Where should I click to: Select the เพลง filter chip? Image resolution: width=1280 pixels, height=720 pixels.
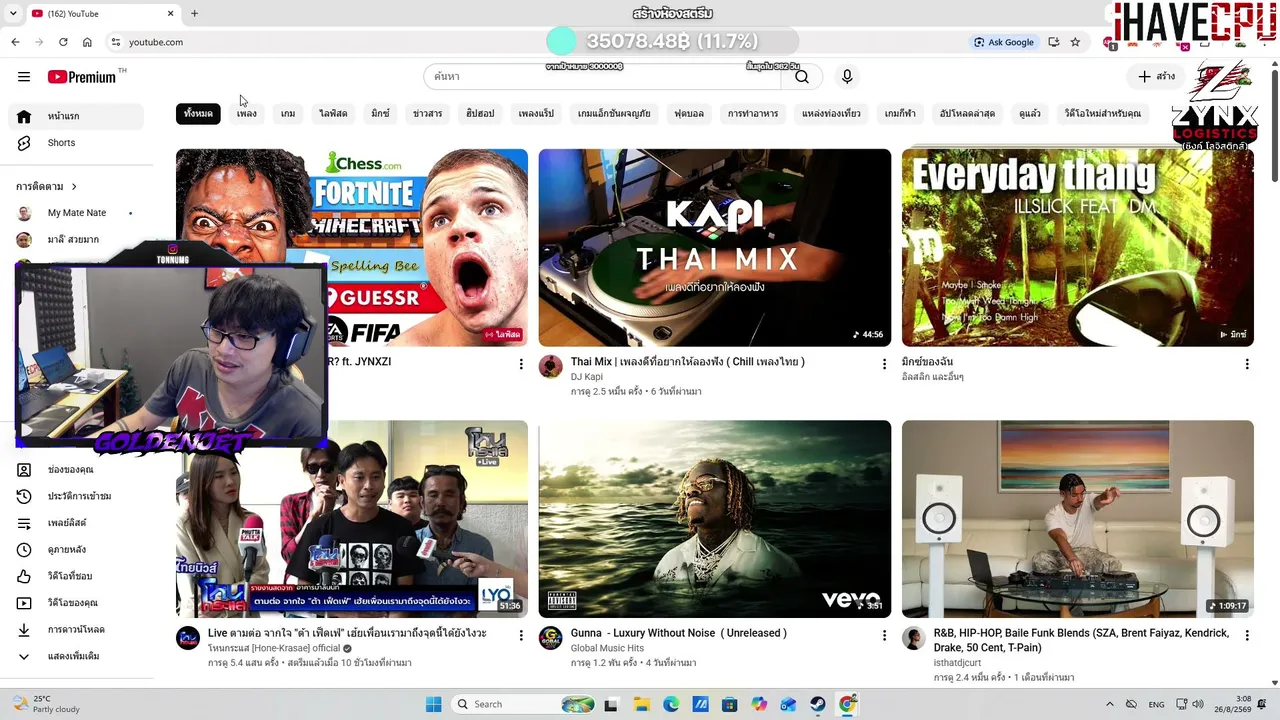click(247, 114)
